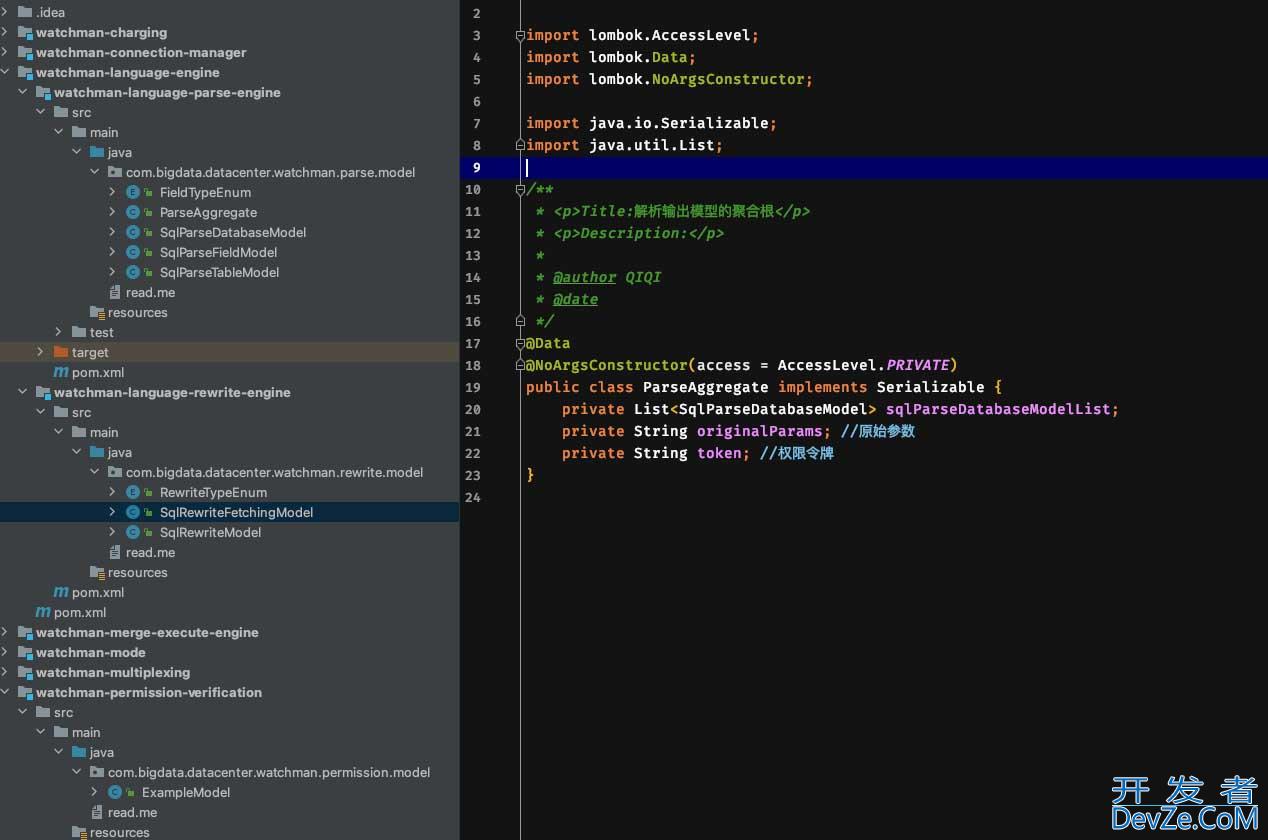The width and height of the screenshot is (1268, 840).
Task: Select ExampleModel in the project tree
Action: tap(186, 792)
